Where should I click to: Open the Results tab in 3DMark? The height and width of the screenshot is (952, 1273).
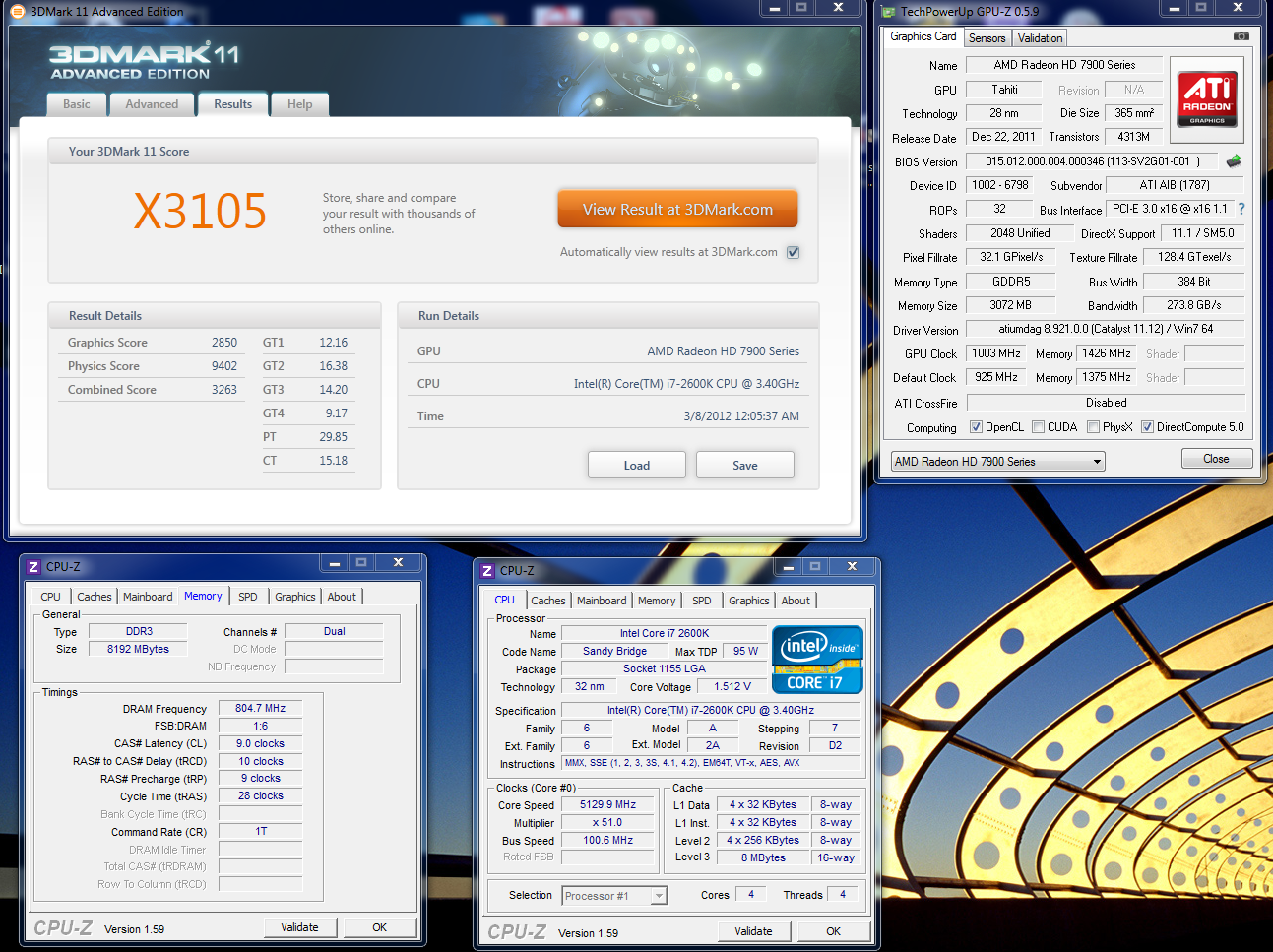(233, 104)
